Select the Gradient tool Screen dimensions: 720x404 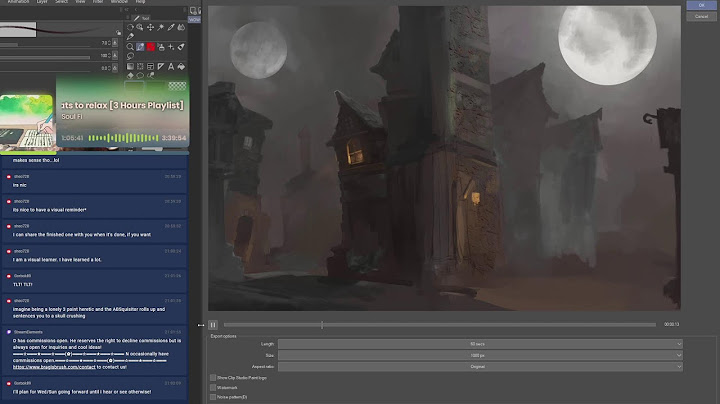point(130,67)
